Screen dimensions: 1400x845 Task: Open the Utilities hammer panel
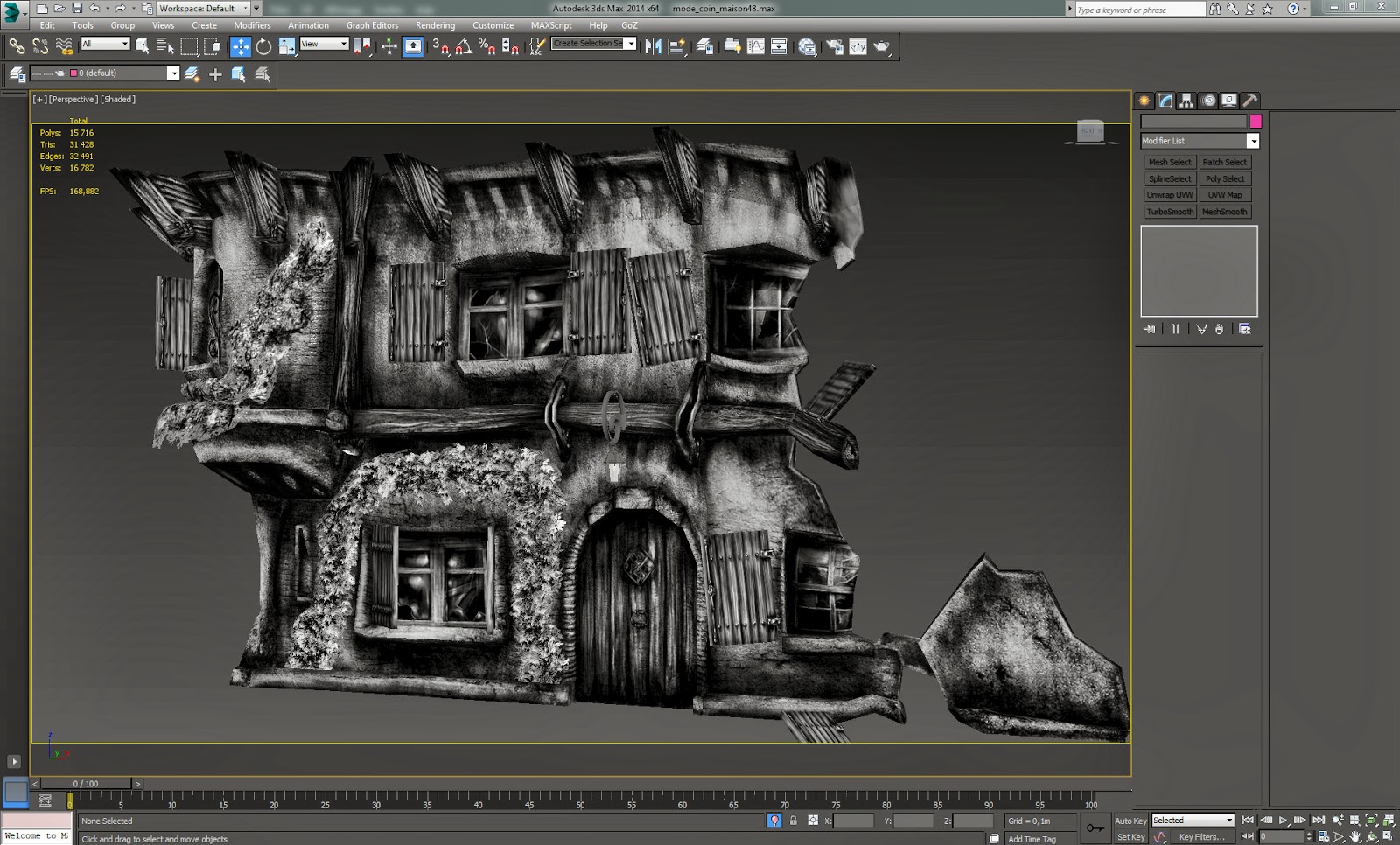[1250, 101]
